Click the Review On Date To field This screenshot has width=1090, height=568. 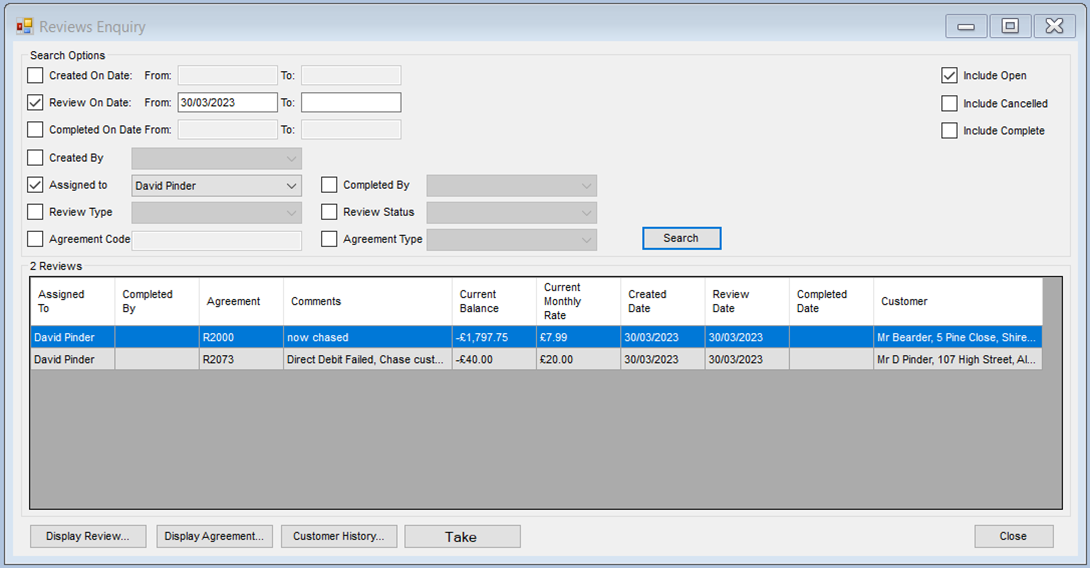point(351,102)
